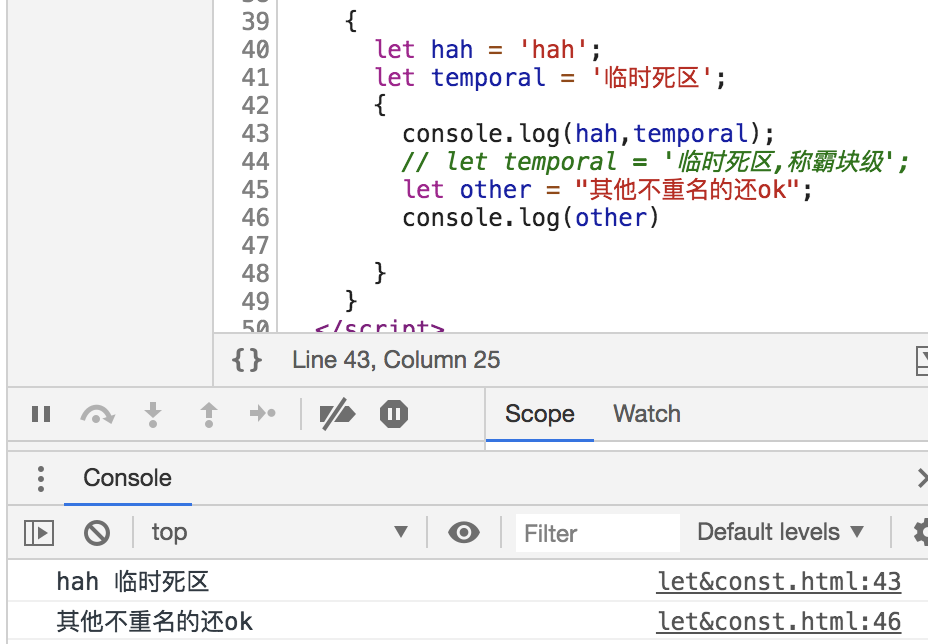928x644 pixels.
Task: Toggle pause on exceptions
Action: coord(394,414)
